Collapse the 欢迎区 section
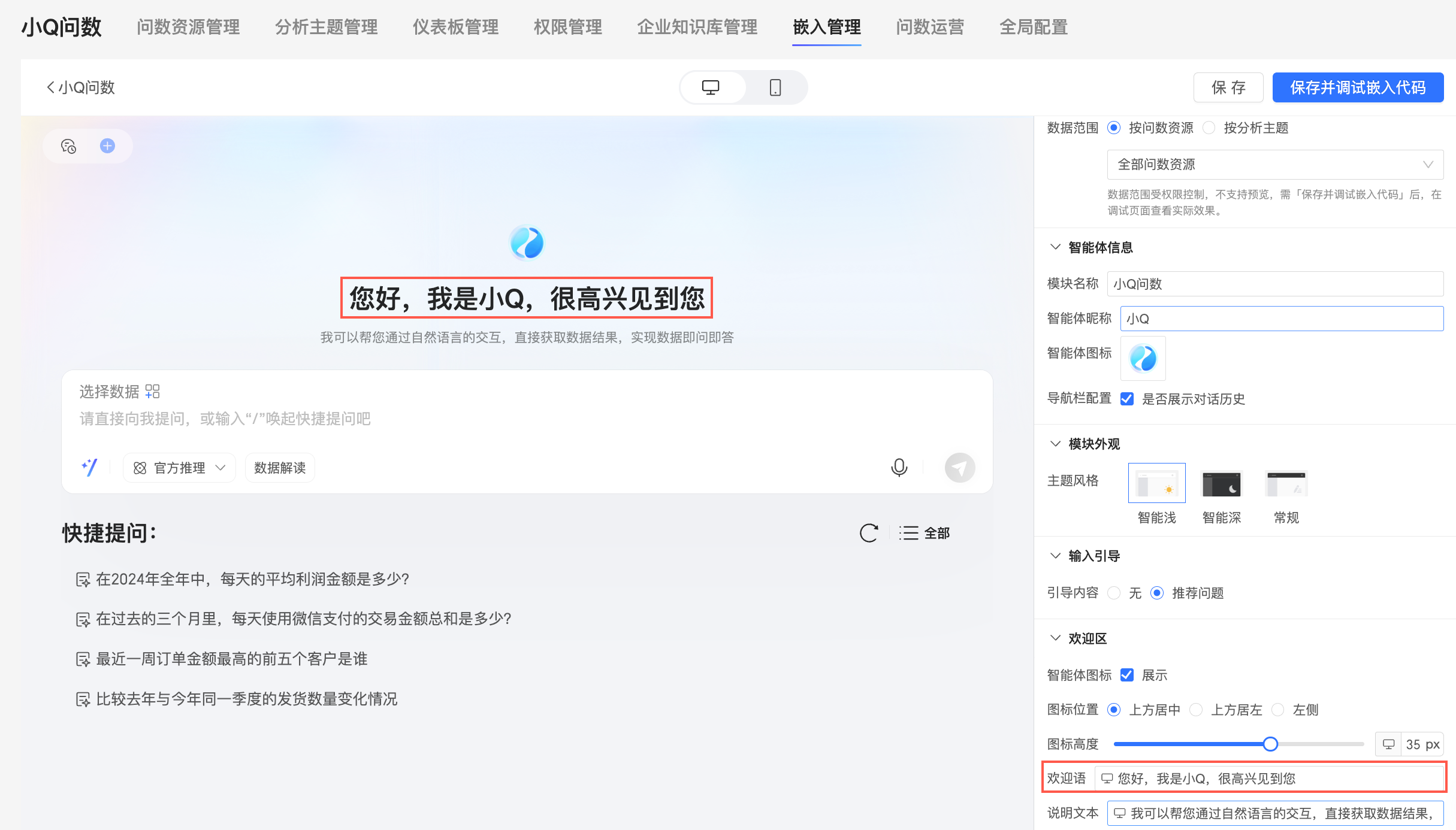 (x=1055, y=638)
